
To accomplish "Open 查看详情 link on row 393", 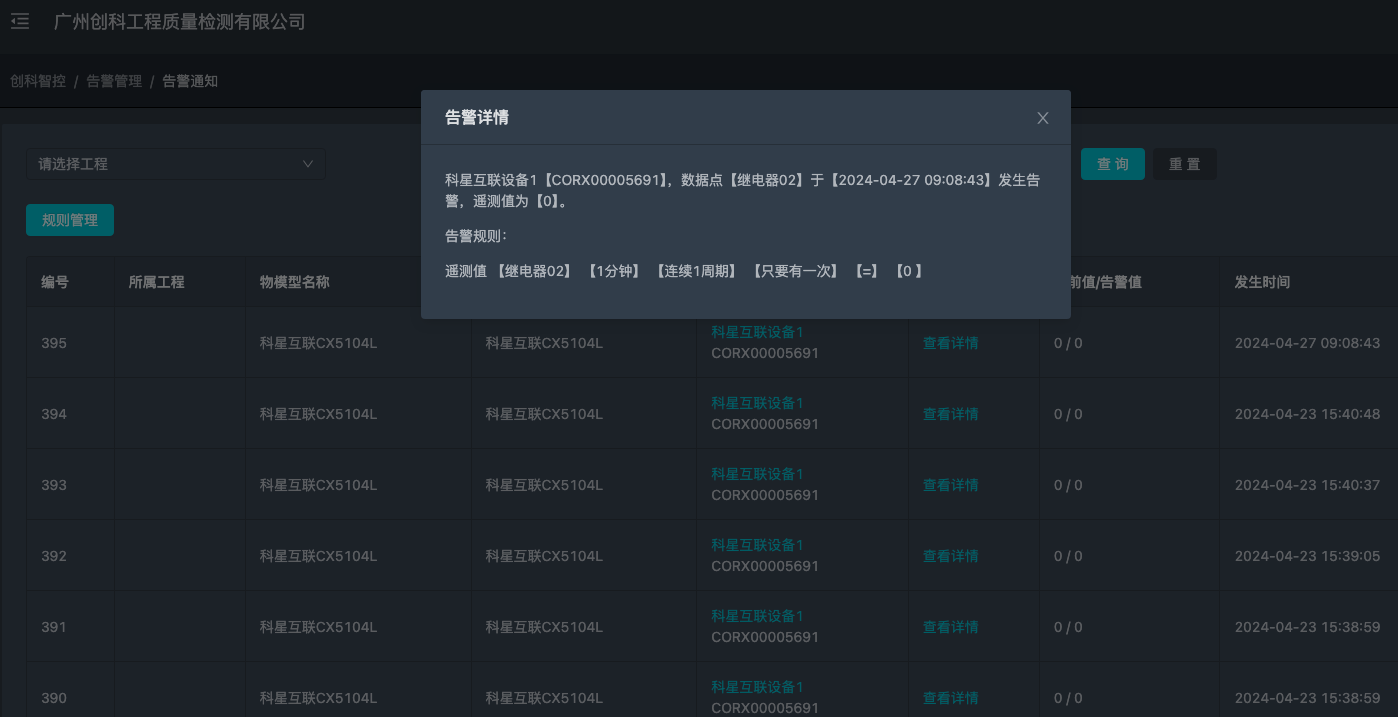I will [951, 484].
